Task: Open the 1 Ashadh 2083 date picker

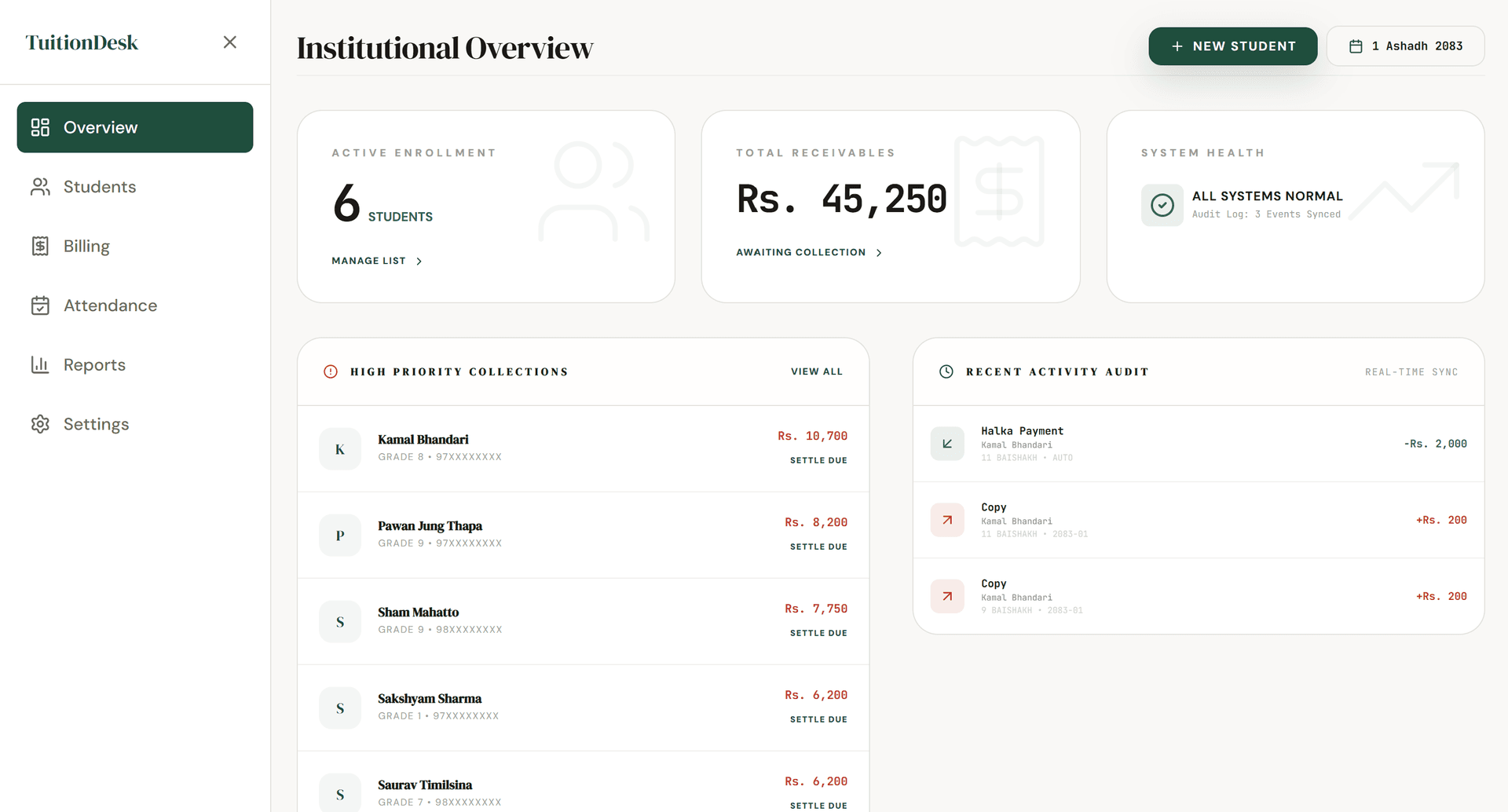Action: coord(1405,46)
